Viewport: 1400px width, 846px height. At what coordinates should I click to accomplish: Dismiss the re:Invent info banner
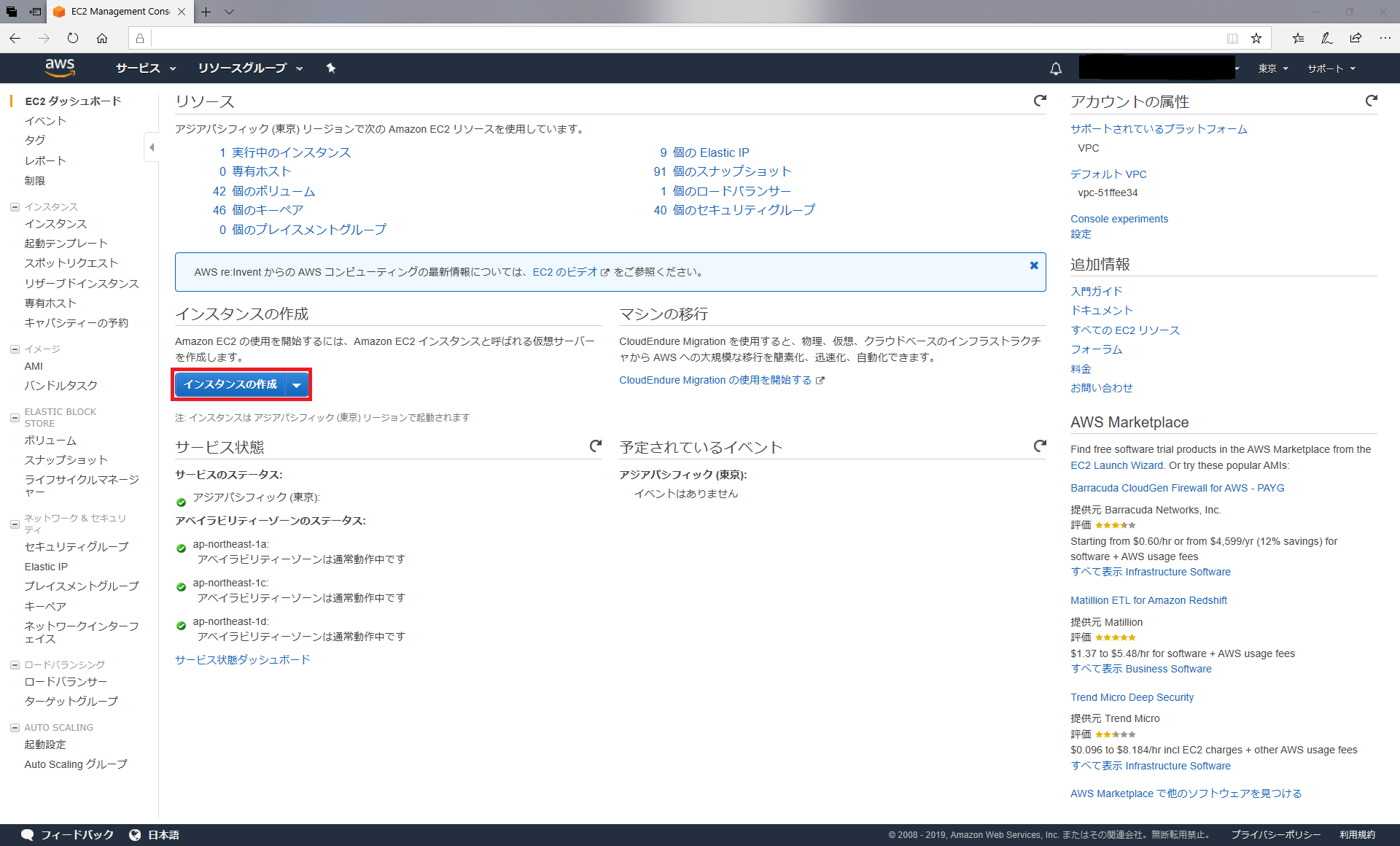[x=1033, y=265]
